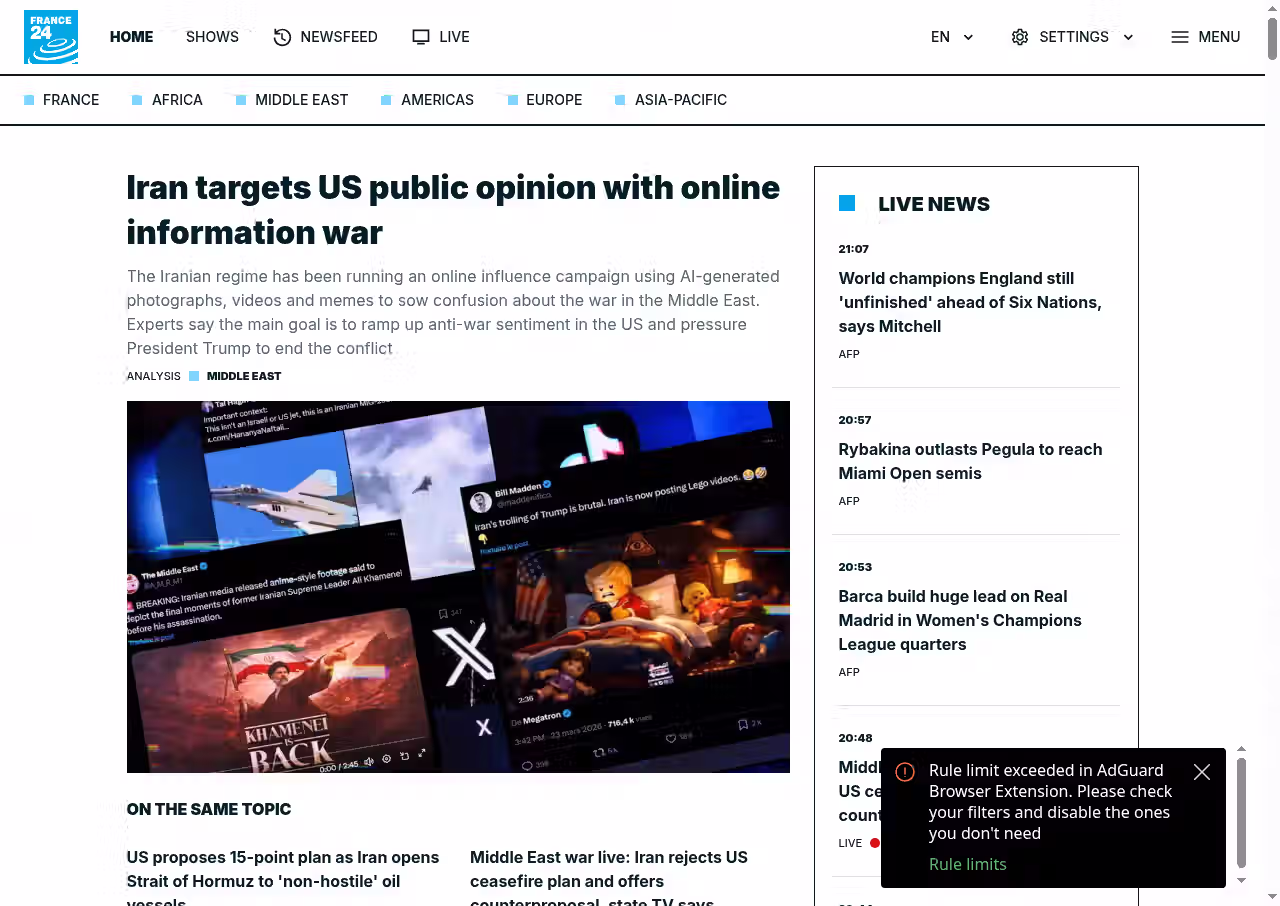1280x906 pixels.
Task: Open the Shows menu item
Action: pos(212,37)
